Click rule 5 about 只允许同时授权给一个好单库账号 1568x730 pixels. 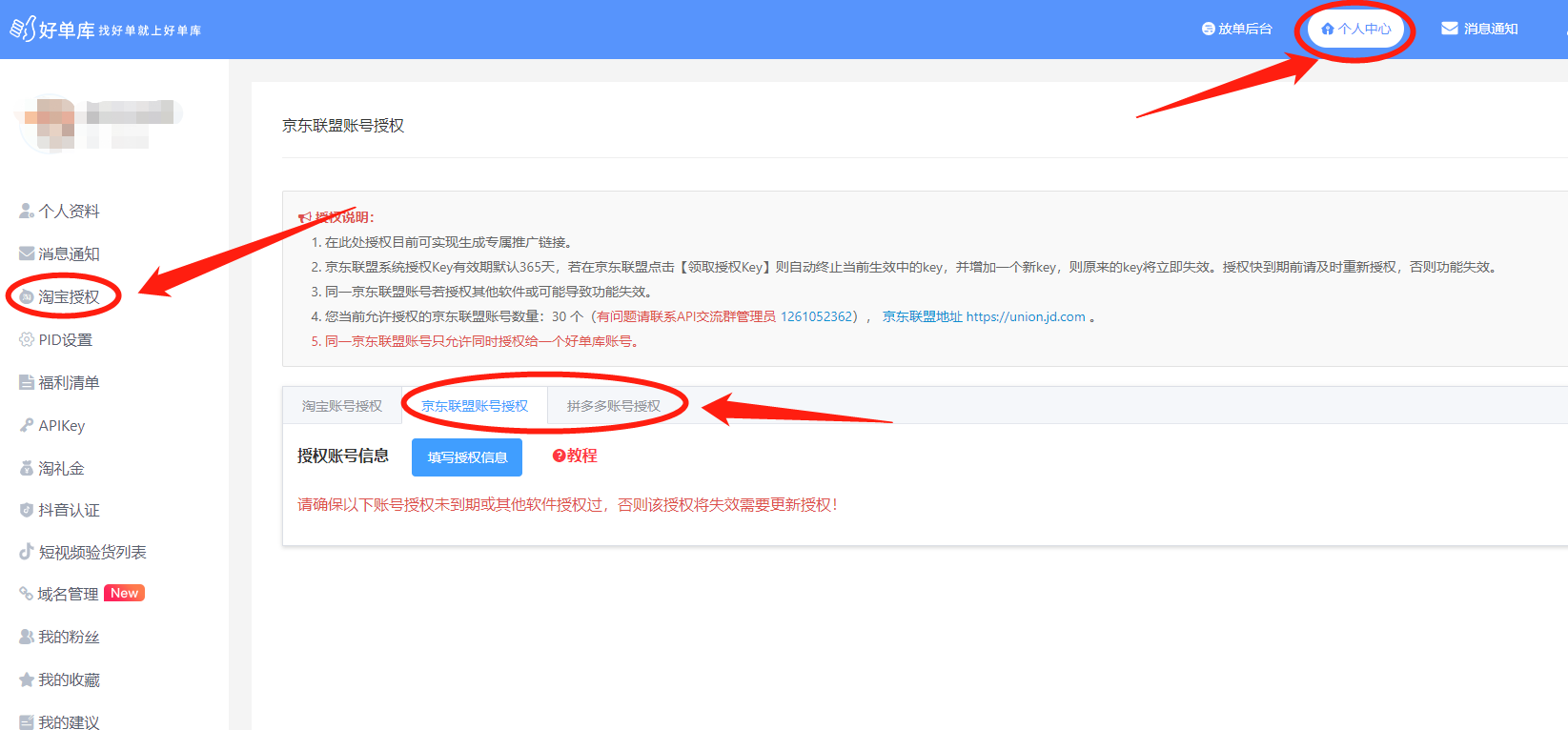(475, 341)
